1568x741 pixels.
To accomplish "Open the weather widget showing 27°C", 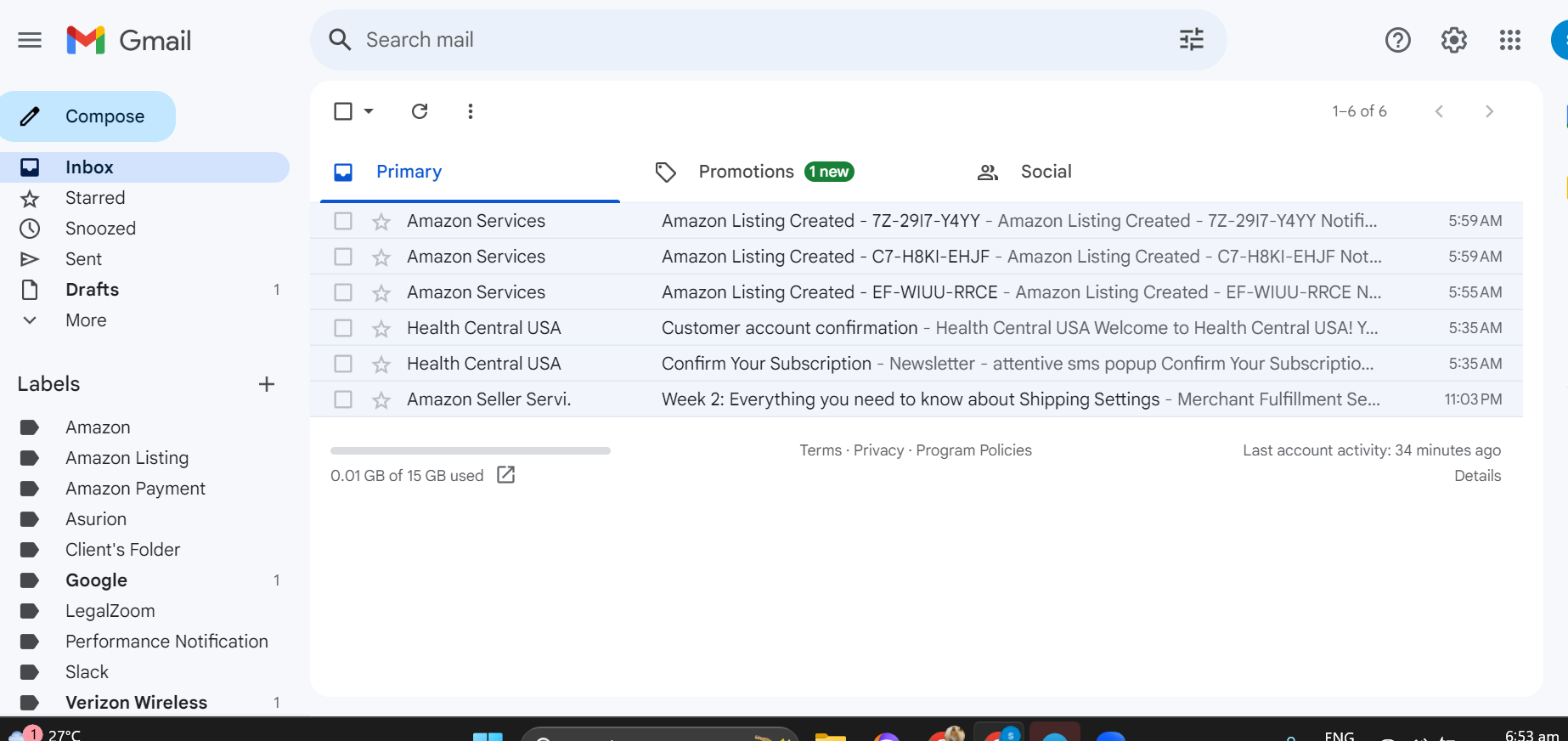I will pyautogui.click(x=44, y=734).
